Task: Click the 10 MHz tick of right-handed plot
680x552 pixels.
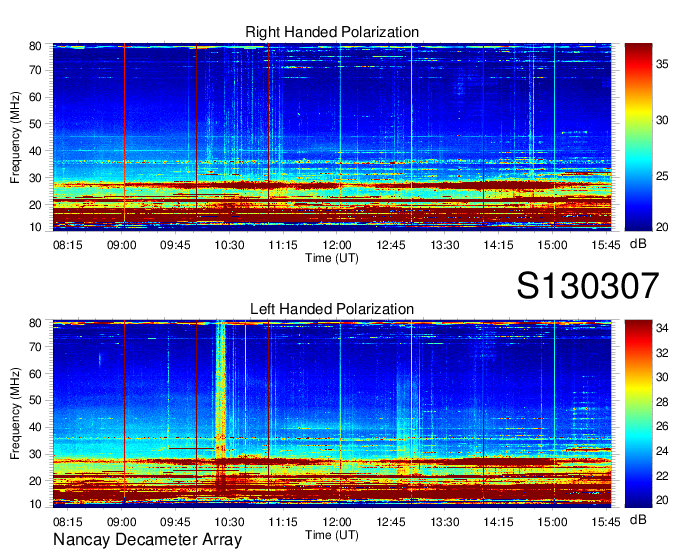Action: point(35,227)
